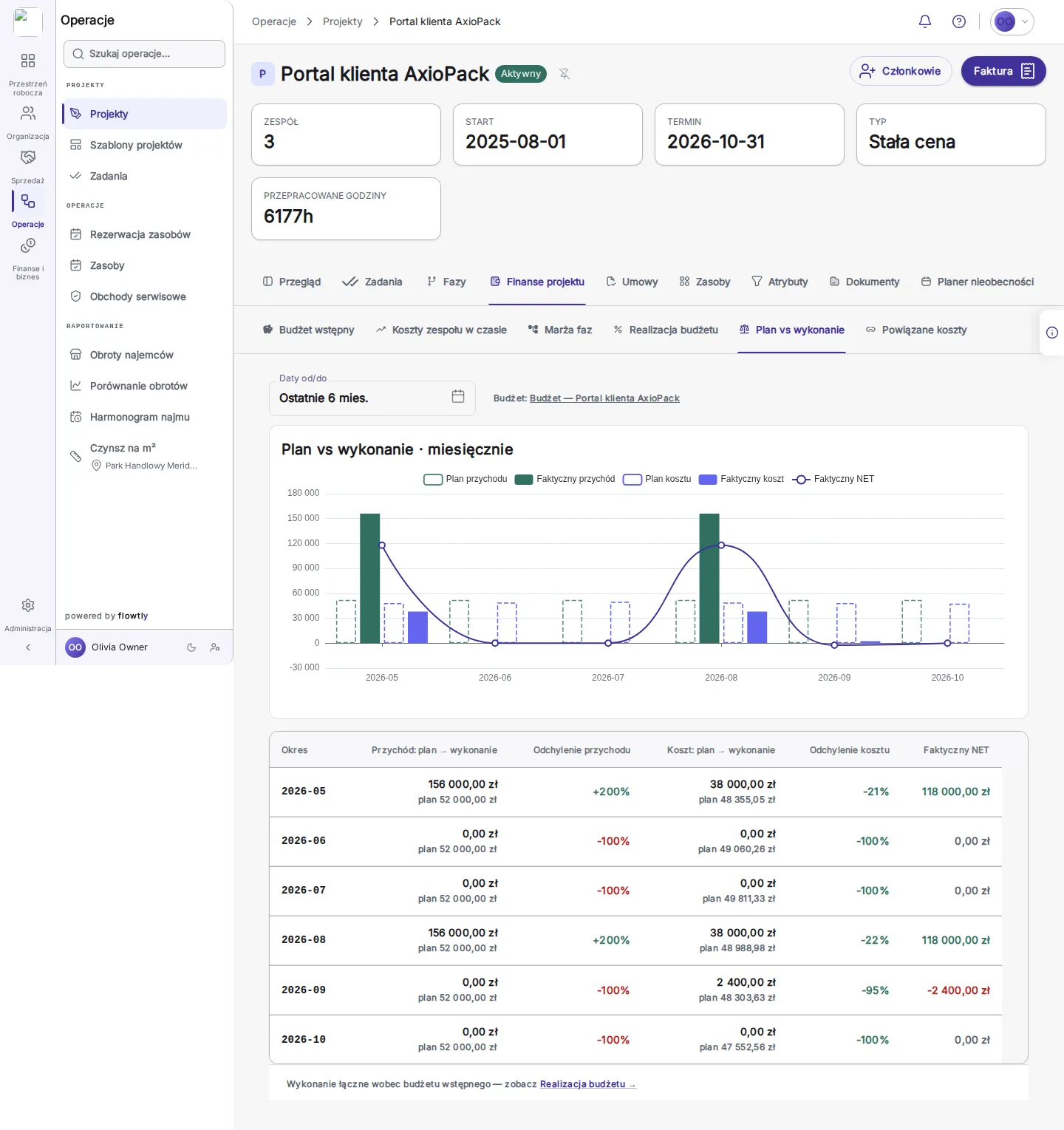1064x1130 pixels.
Task: Open the Budżet — Portal klienta AxioPack link
Action: click(604, 398)
